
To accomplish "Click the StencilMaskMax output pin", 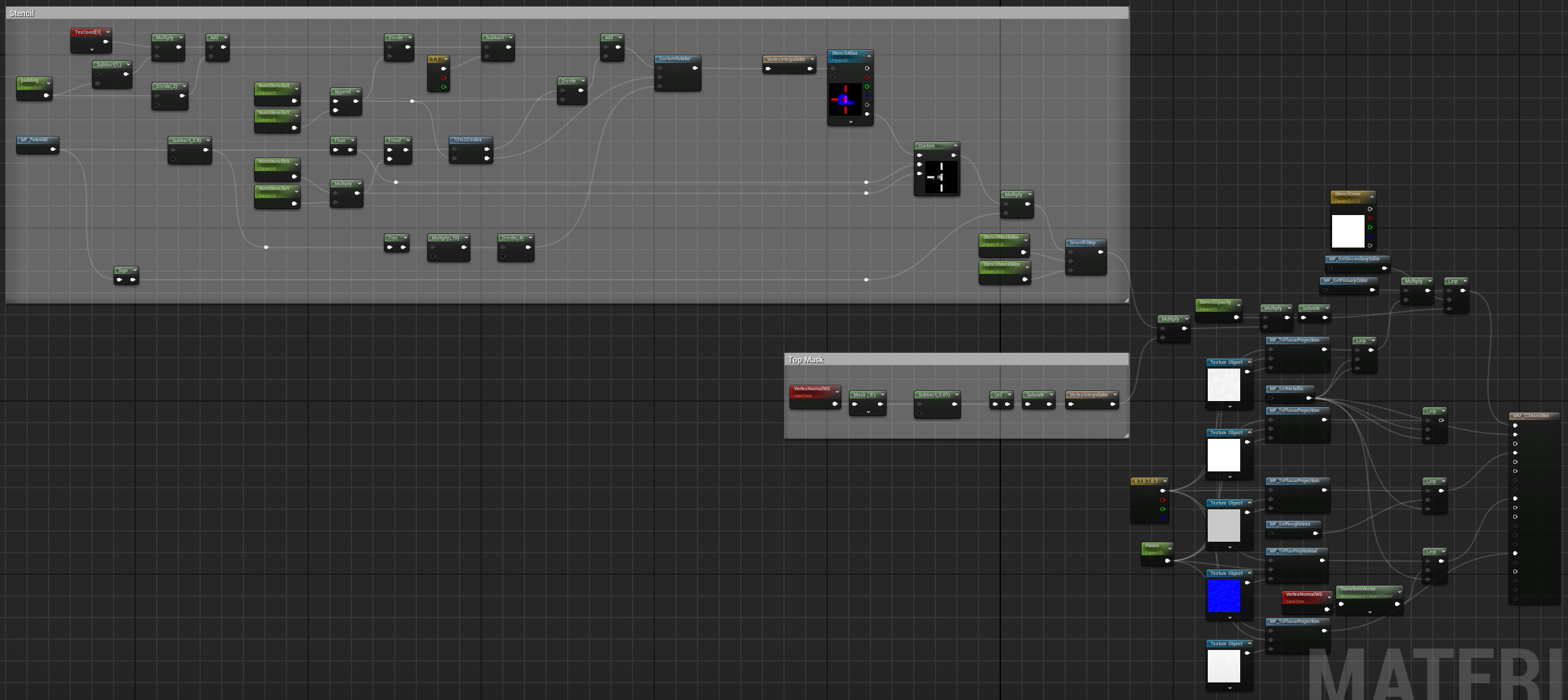I will tap(1025, 279).
